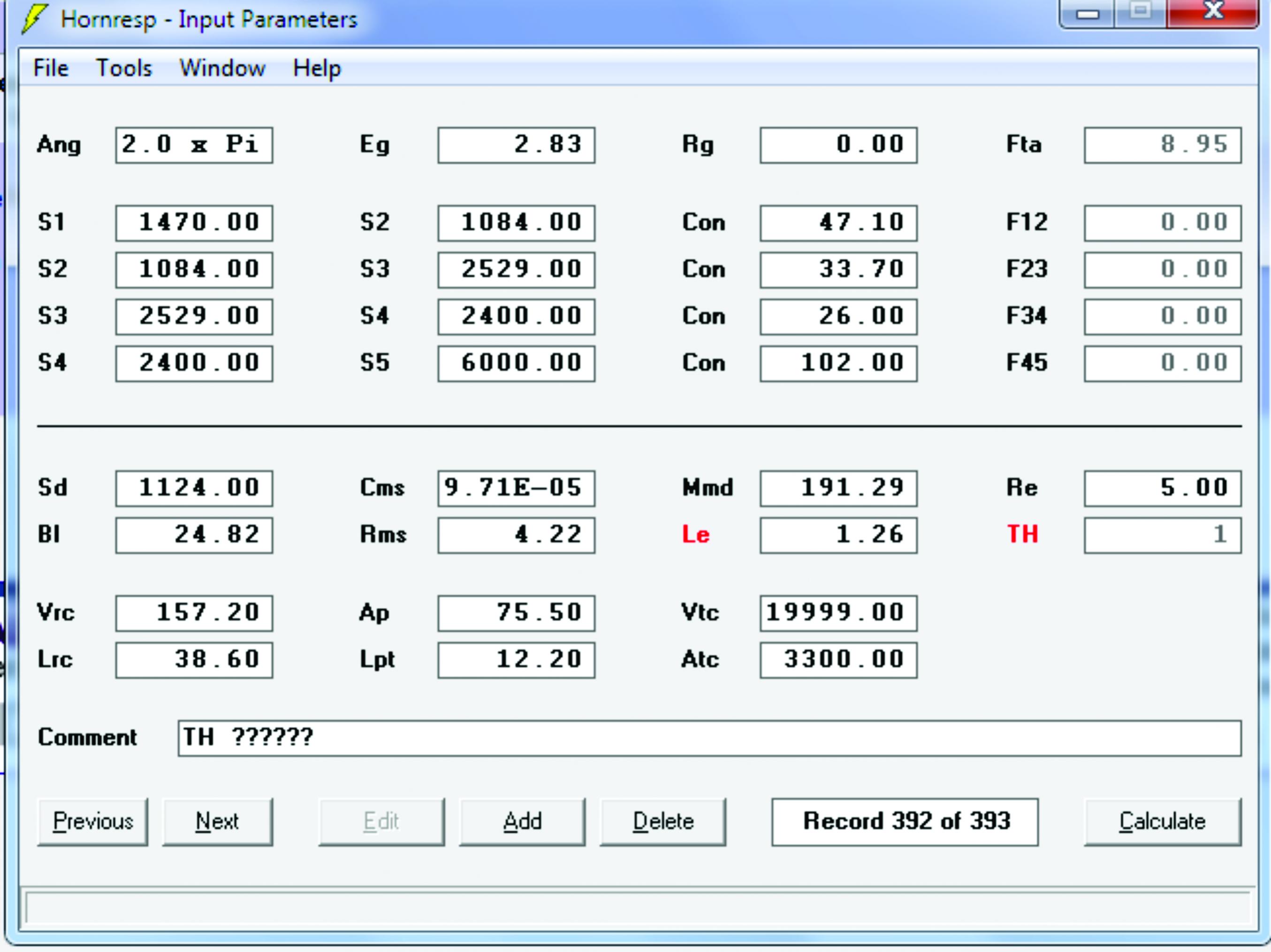Click the Re field showing 5.00
The image size is (1271, 952).
click(1163, 489)
